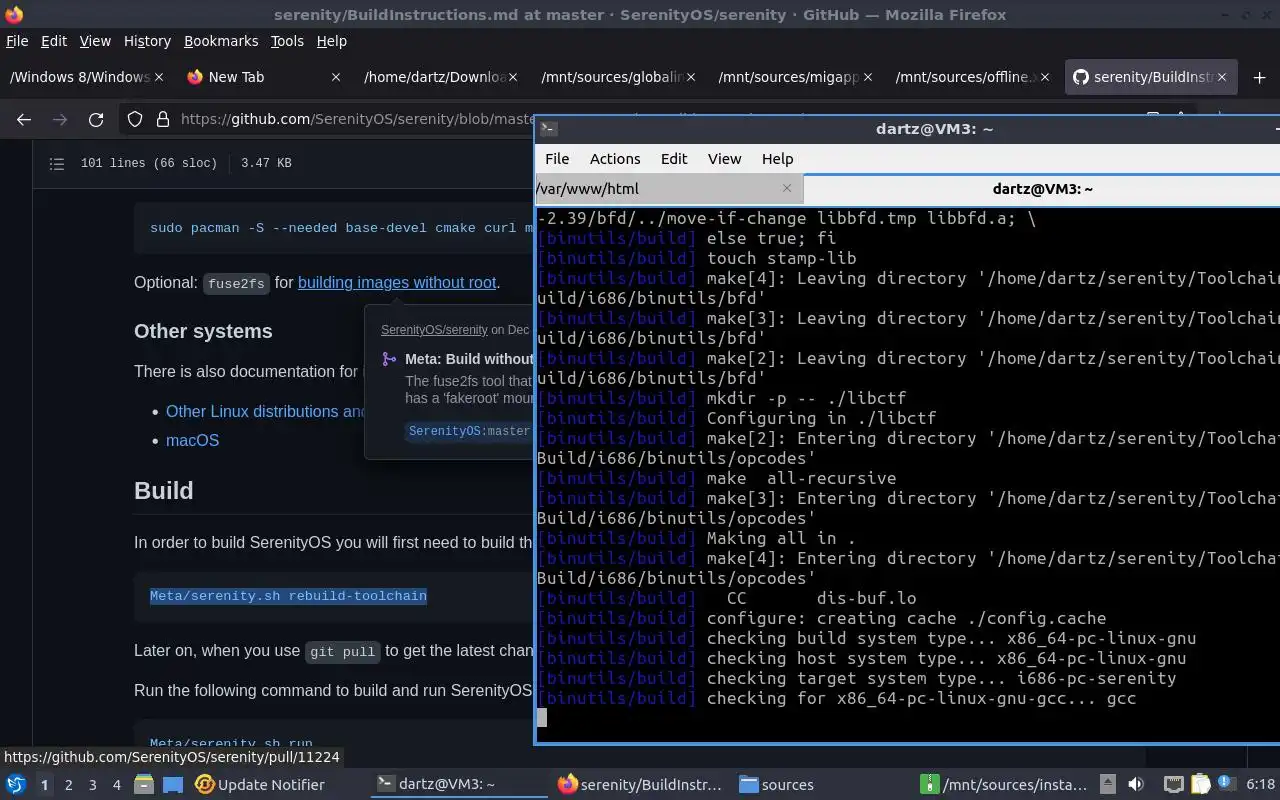This screenshot has height=800, width=1280.
Task: Switch to dartz@VM3 terminal tab
Action: click(x=1042, y=188)
